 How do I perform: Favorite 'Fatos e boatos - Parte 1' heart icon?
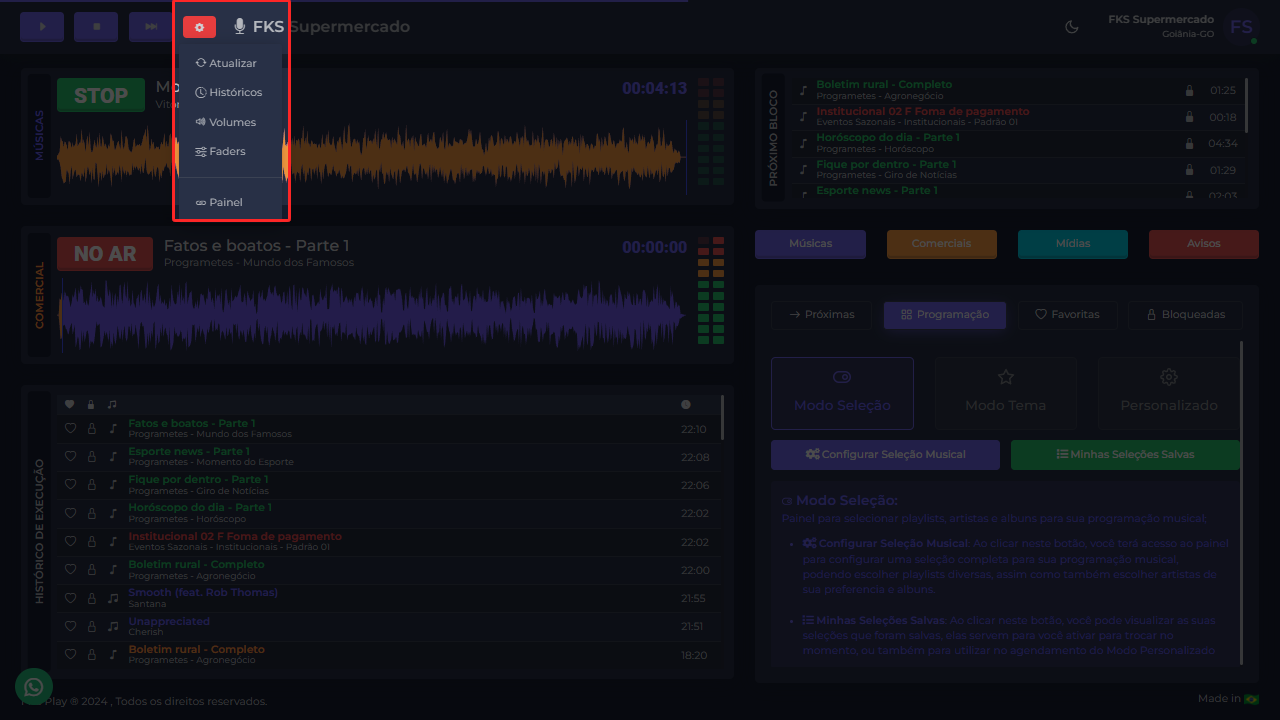(70, 429)
